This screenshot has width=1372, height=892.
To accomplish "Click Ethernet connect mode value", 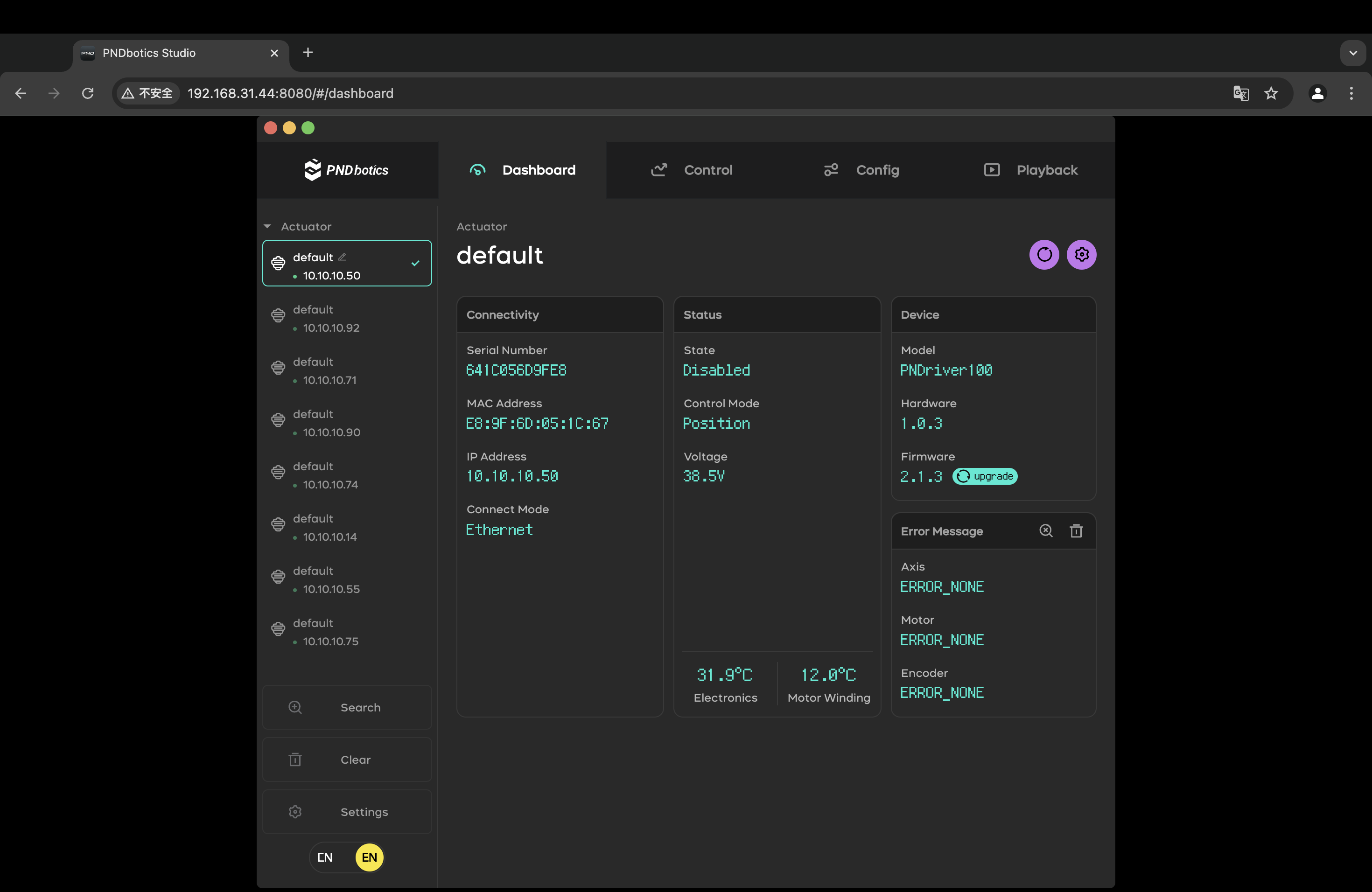I will click(x=499, y=530).
